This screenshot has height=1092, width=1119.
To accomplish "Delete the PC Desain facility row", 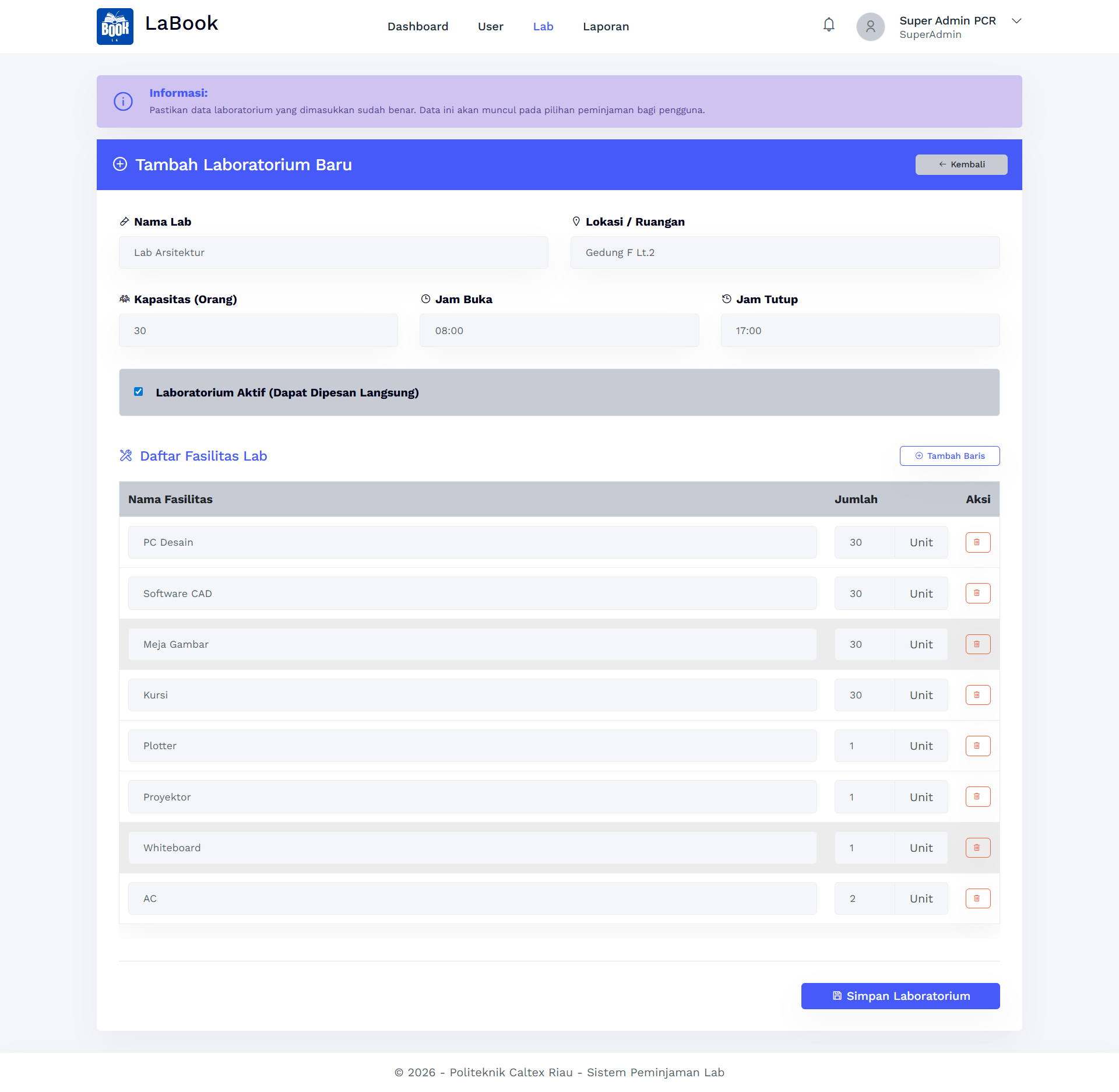I will point(978,542).
